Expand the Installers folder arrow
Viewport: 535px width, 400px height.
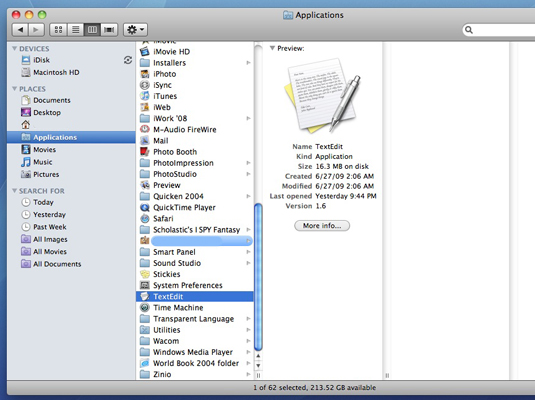tap(248, 63)
